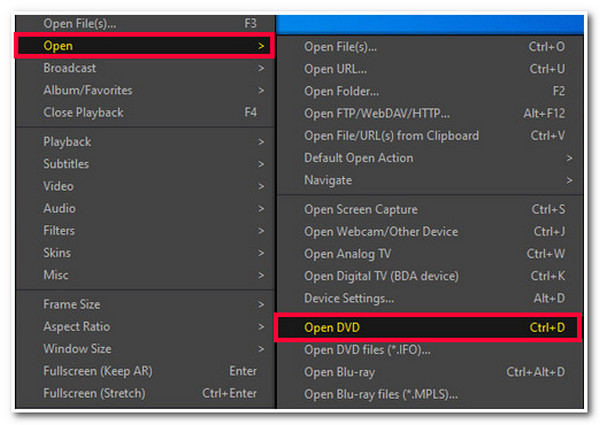Open the Filters submenu
600x425 pixels.
click(145, 231)
